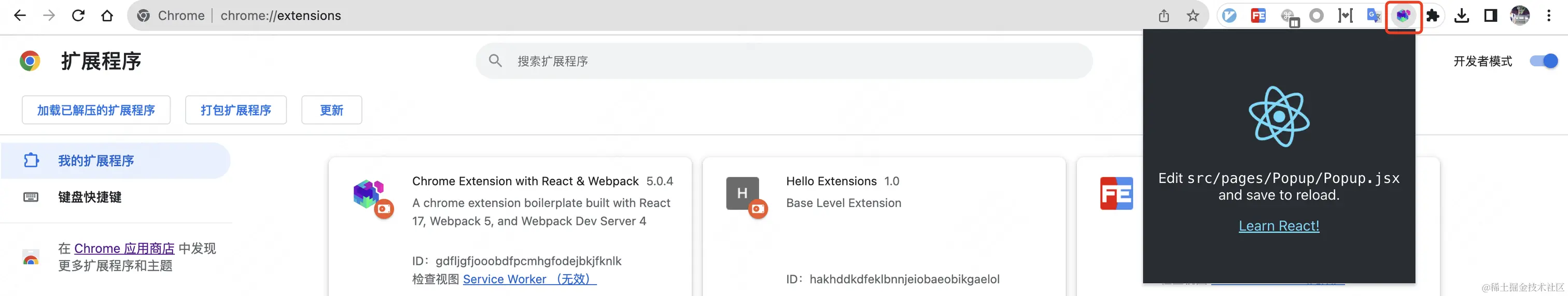Open the Extensions puzzle piece menu
This screenshot has height=296, width=1568.
pyautogui.click(x=1432, y=15)
